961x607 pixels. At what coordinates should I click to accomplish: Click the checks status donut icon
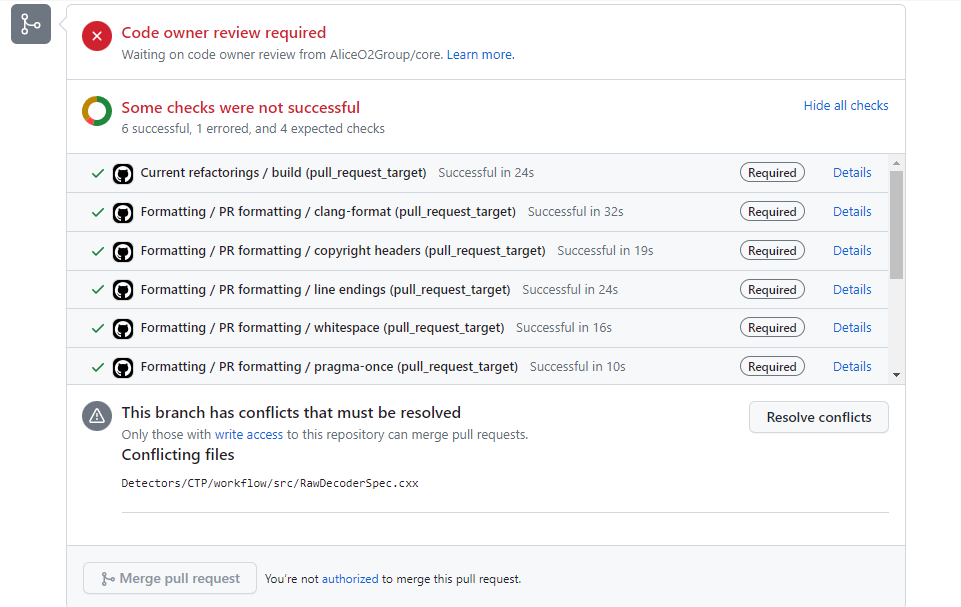tap(97, 111)
